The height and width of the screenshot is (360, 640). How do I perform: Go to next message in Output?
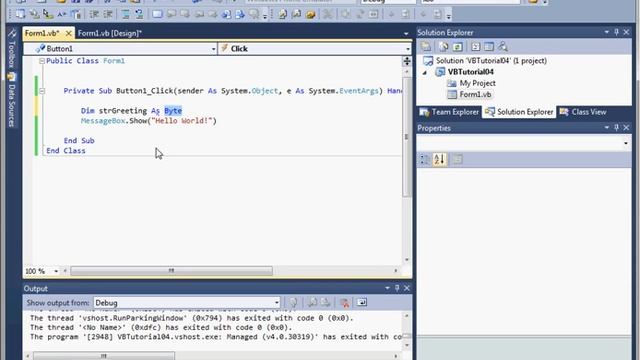[326, 302]
